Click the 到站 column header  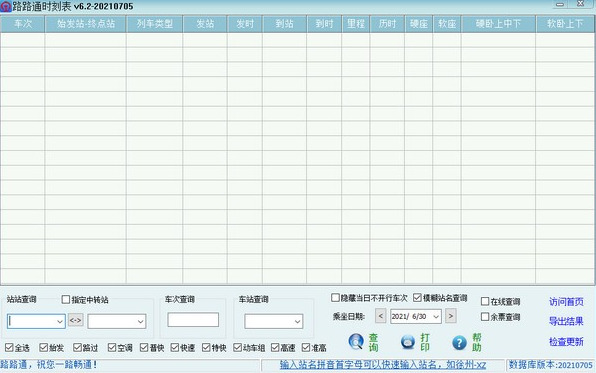click(285, 24)
